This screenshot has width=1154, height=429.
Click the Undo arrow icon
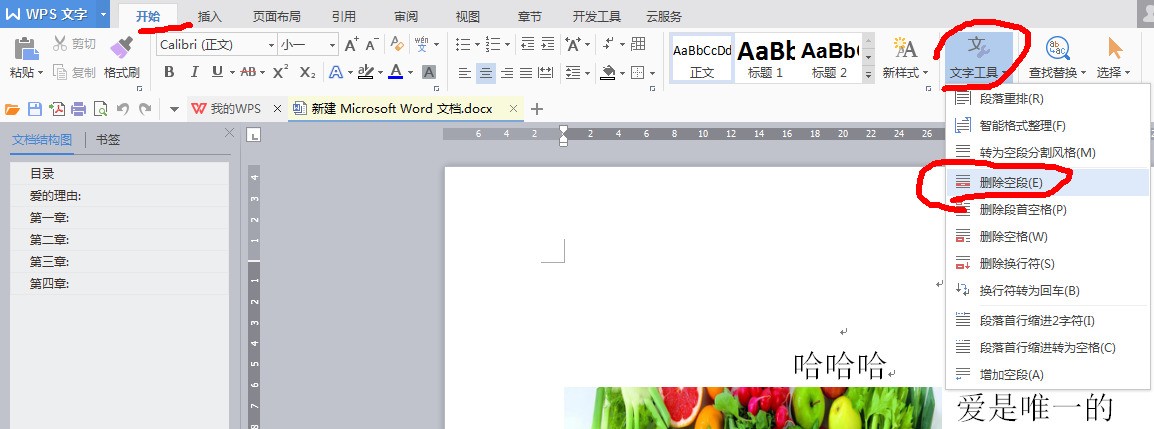coord(123,109)
